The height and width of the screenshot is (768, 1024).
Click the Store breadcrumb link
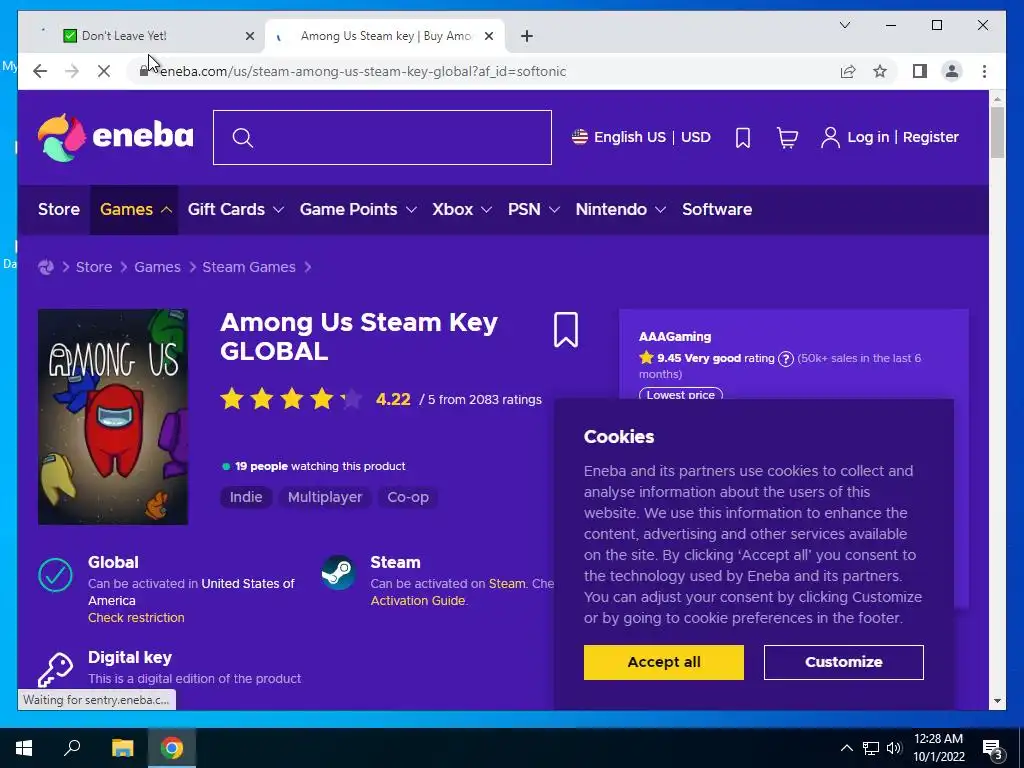pos(94,267)
